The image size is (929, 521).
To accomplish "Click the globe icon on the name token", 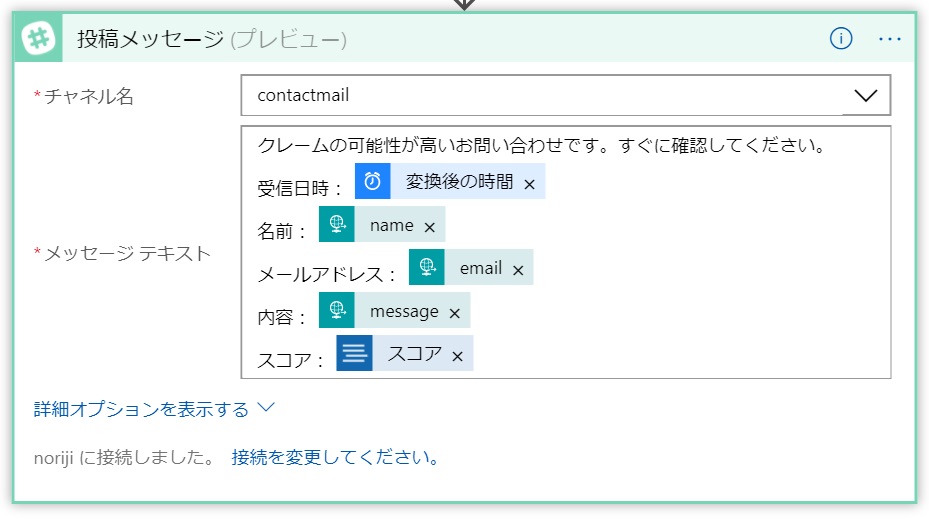I will pos(337,225).
